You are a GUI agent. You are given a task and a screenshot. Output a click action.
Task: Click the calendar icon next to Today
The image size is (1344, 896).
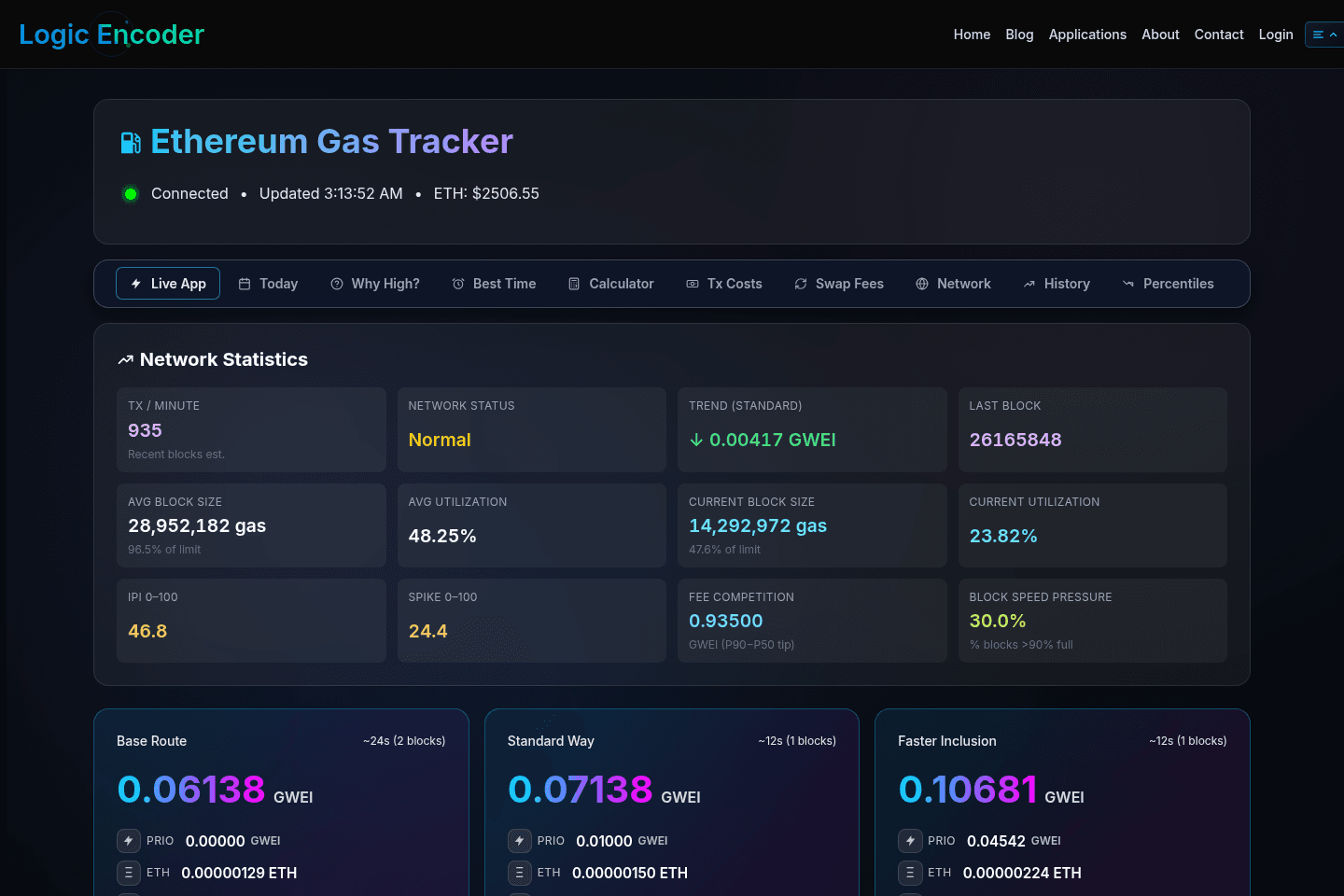pyautogui.click(x=245, y=284)
